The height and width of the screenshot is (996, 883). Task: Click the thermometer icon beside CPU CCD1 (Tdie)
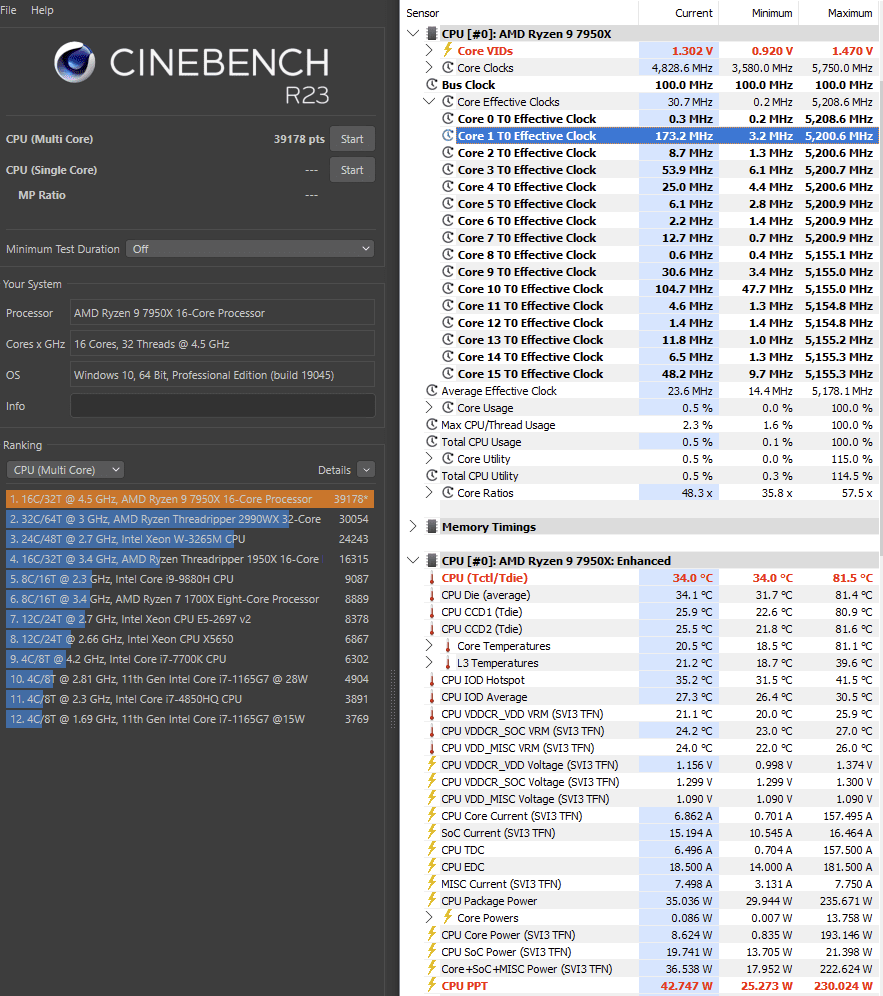[x=432, y=612]
